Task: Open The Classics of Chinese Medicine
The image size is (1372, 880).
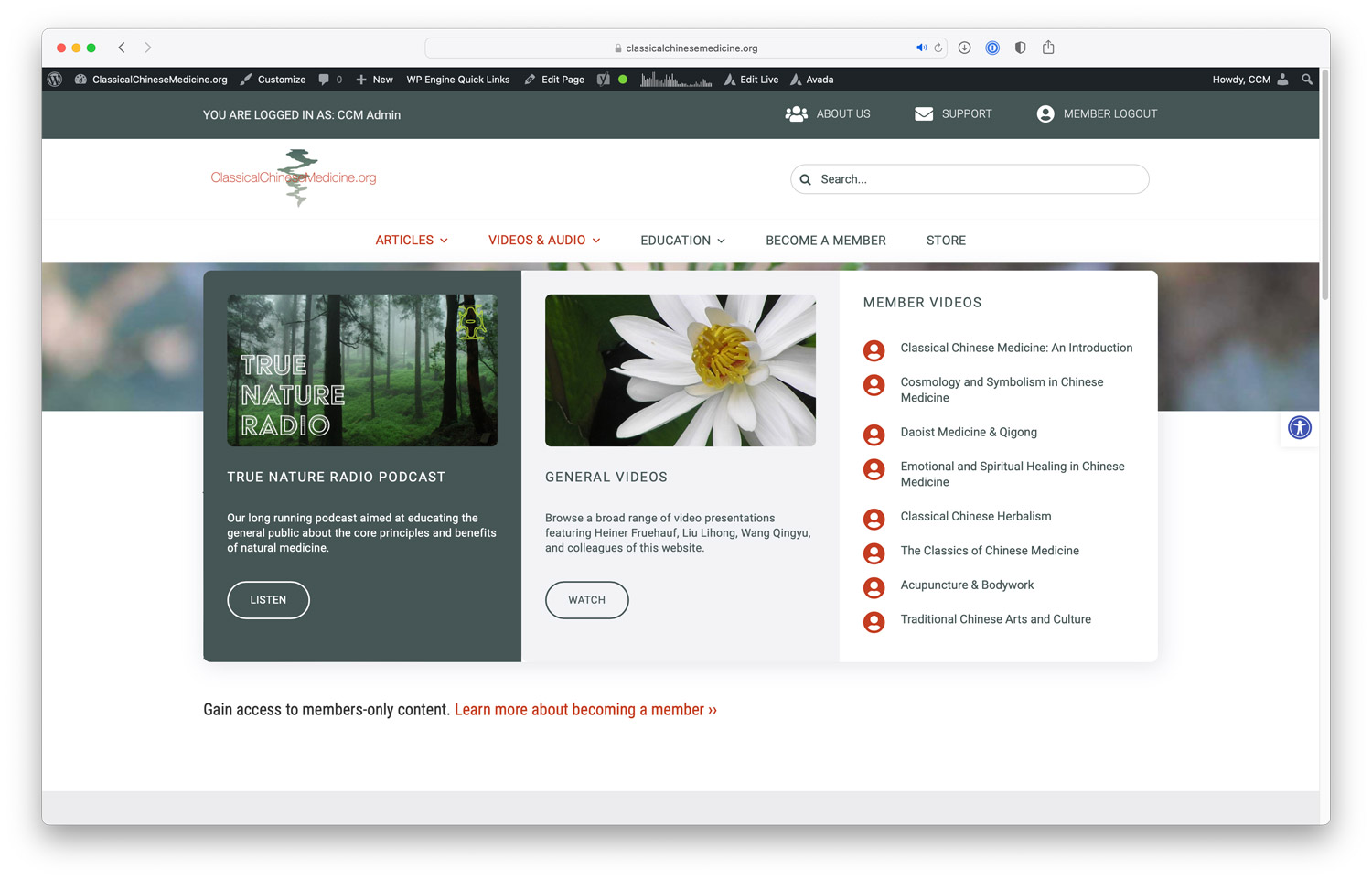Action: (x=990, y=551)
